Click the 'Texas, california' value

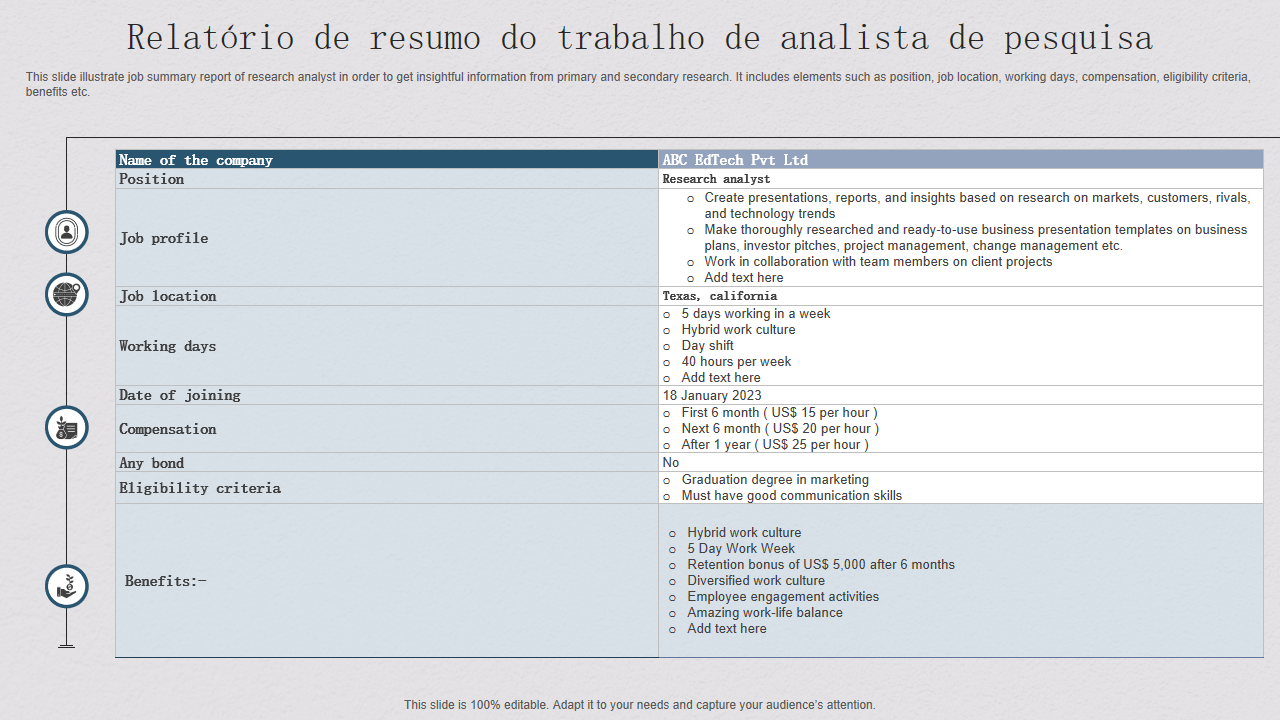[x=719, y=296]
